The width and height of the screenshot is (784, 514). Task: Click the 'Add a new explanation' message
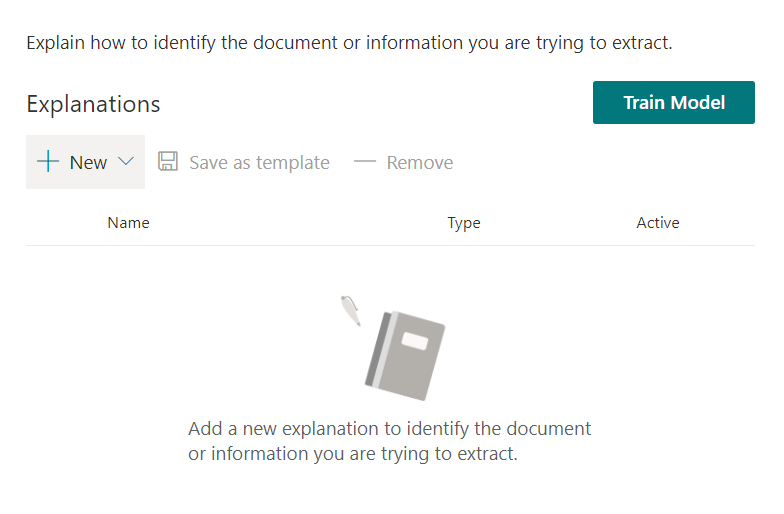point(389,429)
